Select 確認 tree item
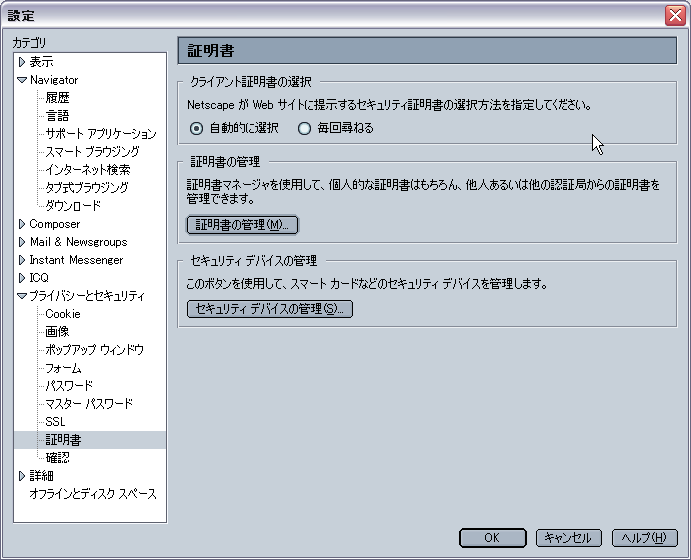Screen dimensions: 691x560 pyautogui.click(x=57, y=458)
